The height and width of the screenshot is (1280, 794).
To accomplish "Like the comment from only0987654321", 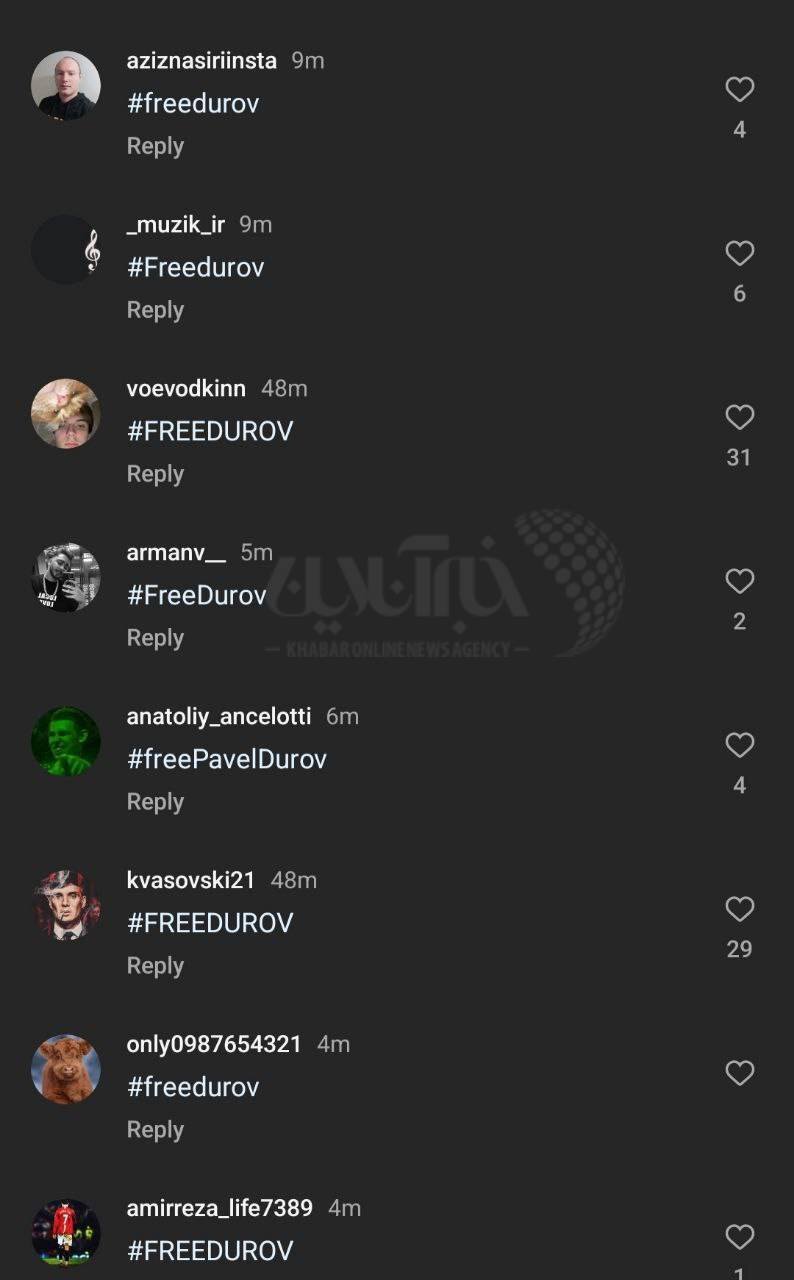I will pyautogui.click(x=739, y=1074).
